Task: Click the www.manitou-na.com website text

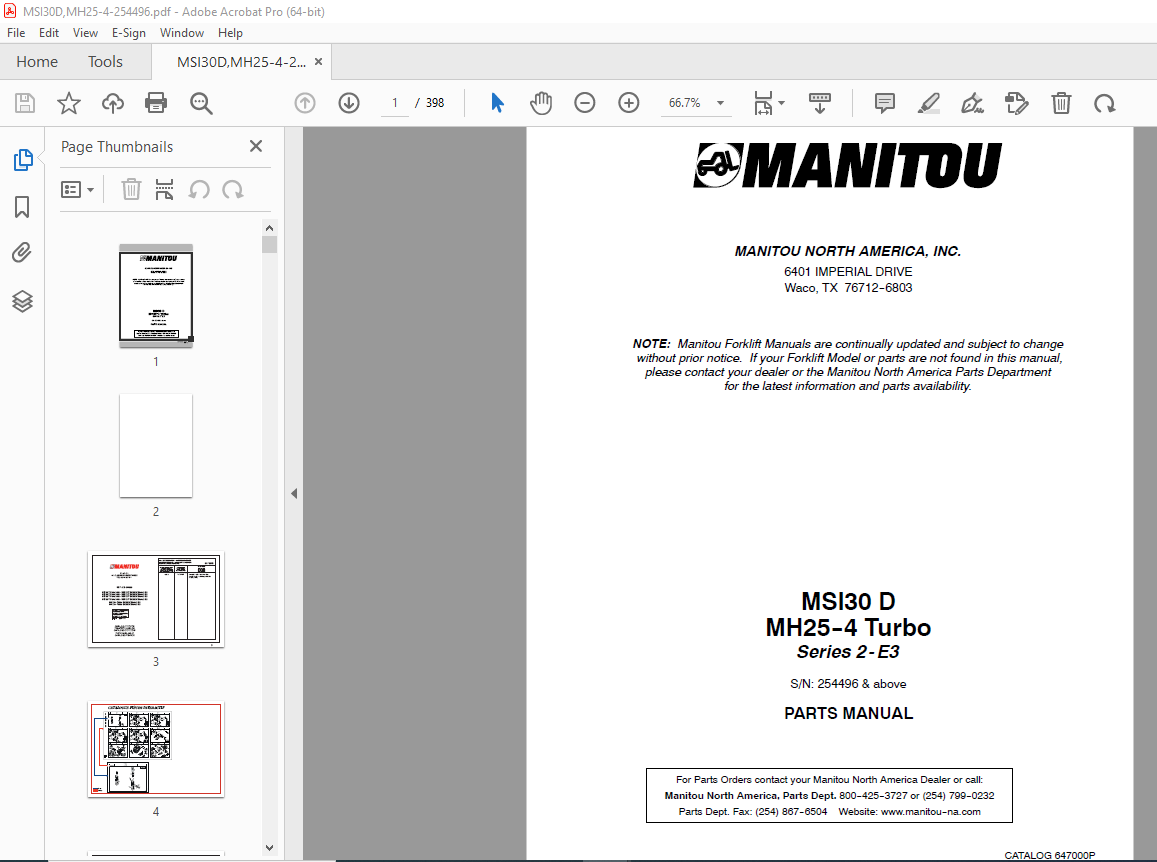Action: [x=930, y=811]
